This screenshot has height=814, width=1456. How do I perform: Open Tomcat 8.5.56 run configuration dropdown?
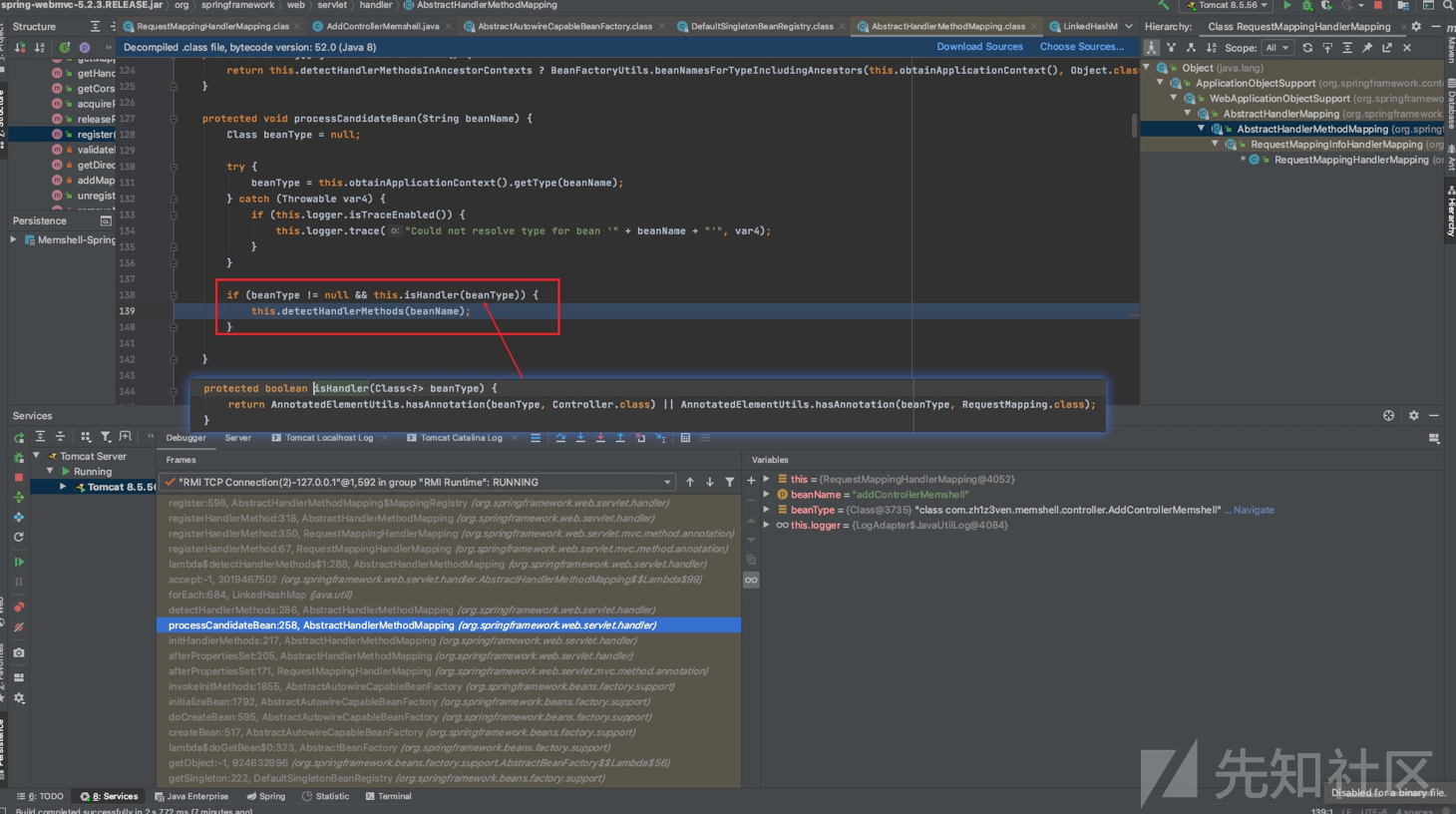coord(1227,5)
